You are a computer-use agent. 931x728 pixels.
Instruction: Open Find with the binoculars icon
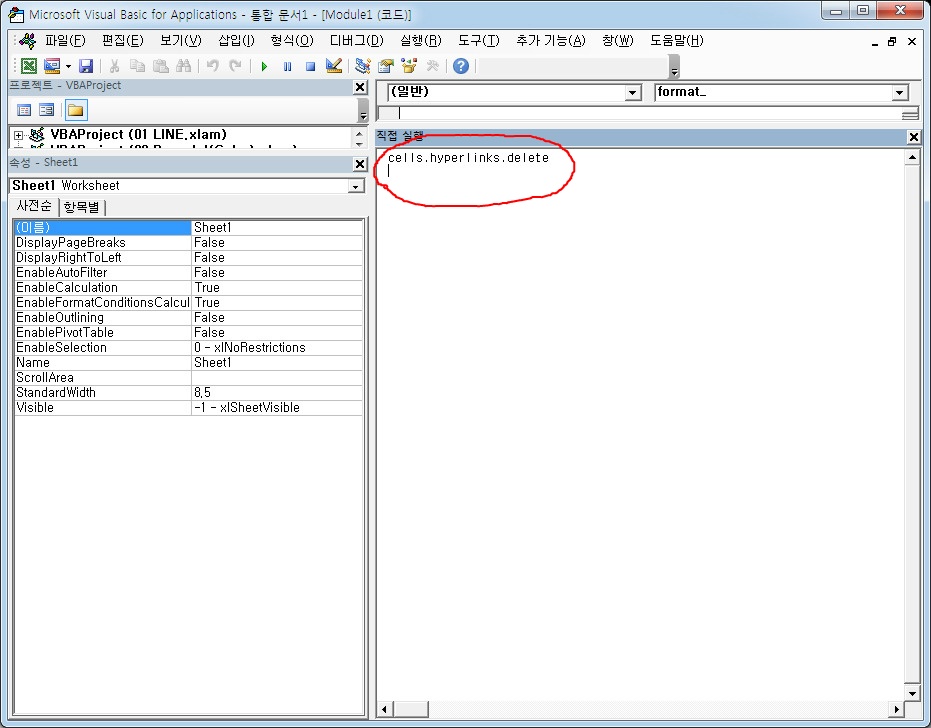183,66
